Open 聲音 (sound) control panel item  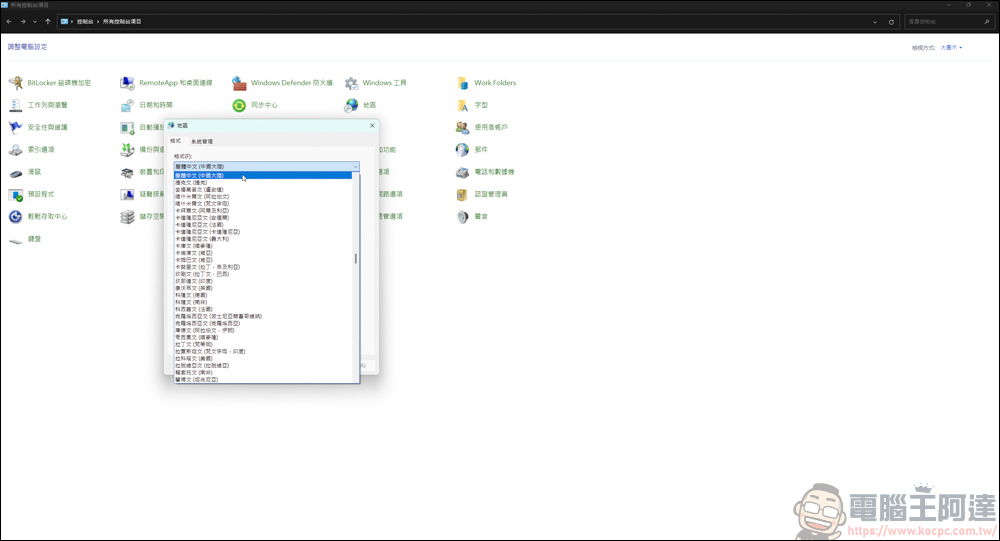pos(472,217)
